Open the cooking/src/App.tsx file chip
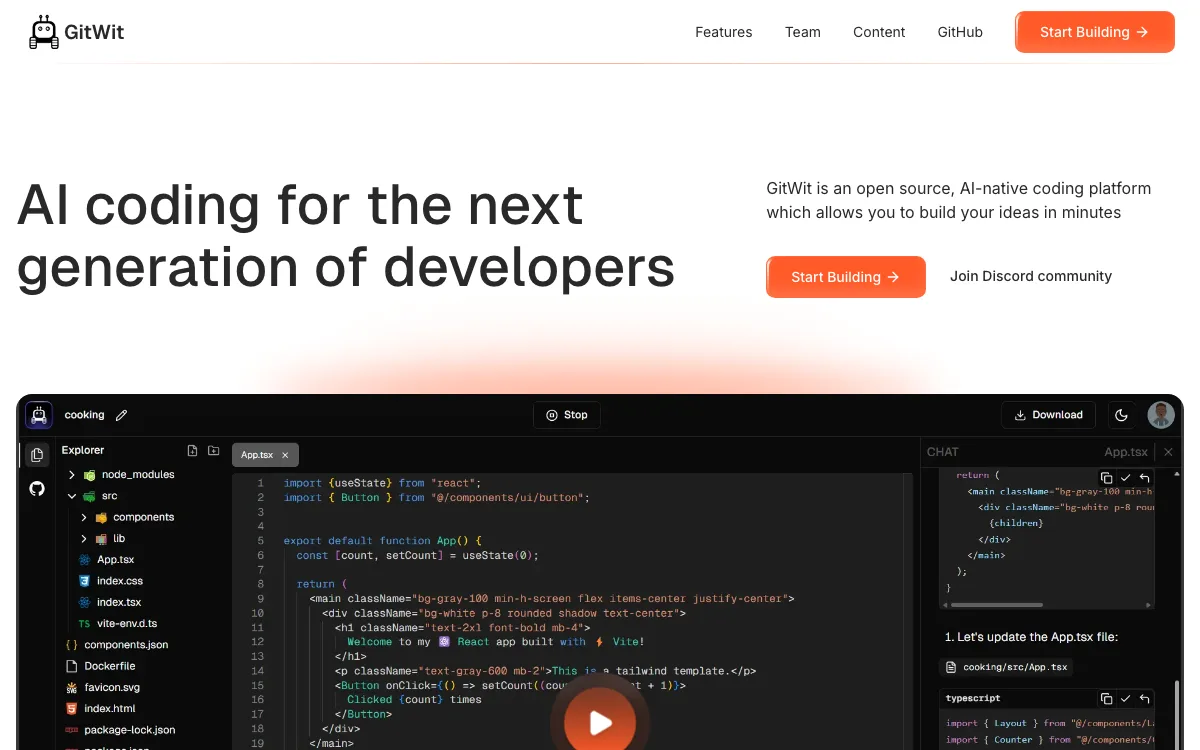 coord(1007,667)
